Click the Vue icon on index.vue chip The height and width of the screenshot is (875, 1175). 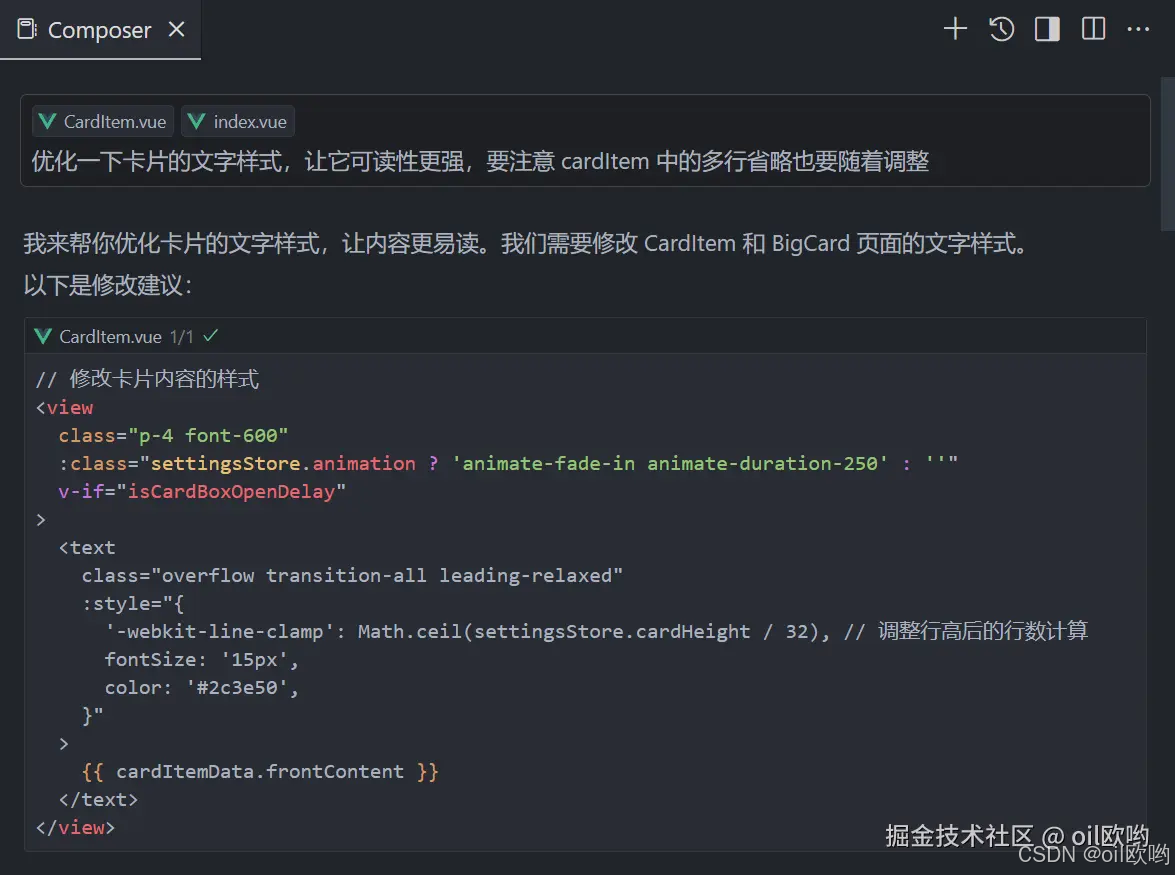[x=196, y=121]
